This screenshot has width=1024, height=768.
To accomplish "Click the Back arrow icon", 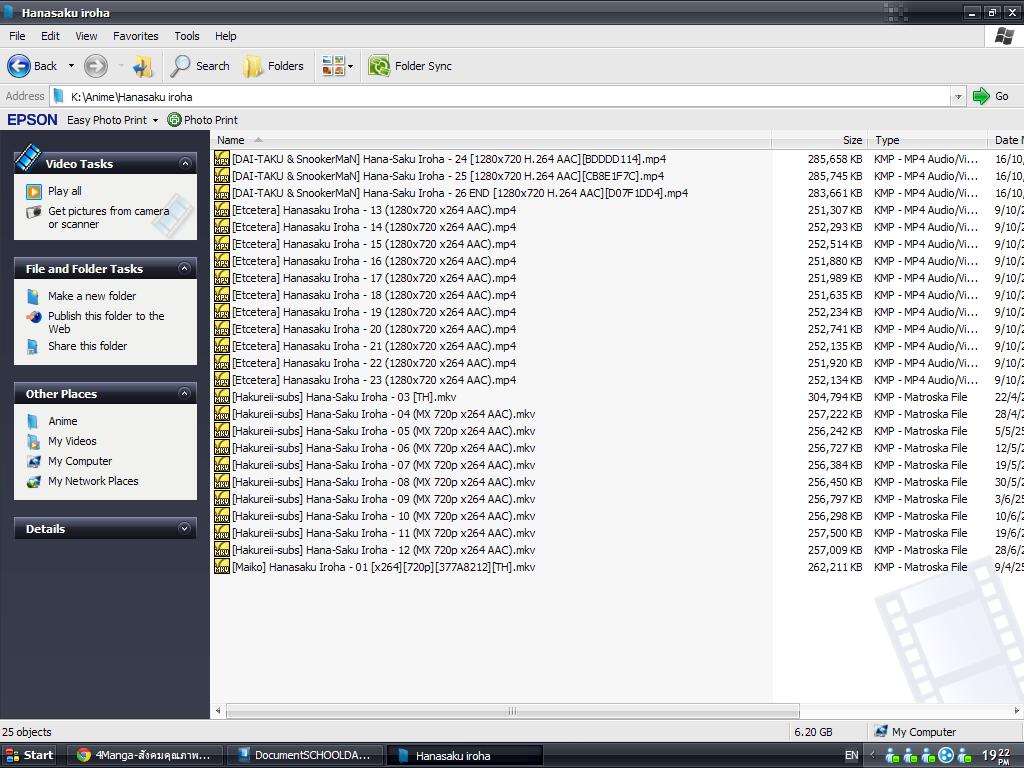I will coord(19,66).
